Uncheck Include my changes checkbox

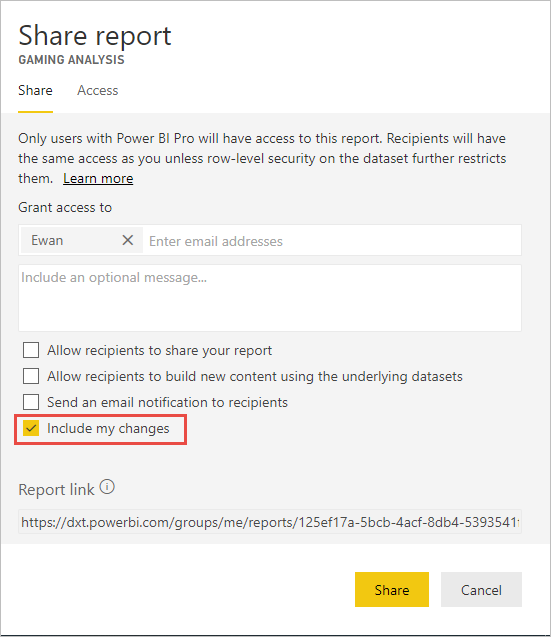(31, 428)
